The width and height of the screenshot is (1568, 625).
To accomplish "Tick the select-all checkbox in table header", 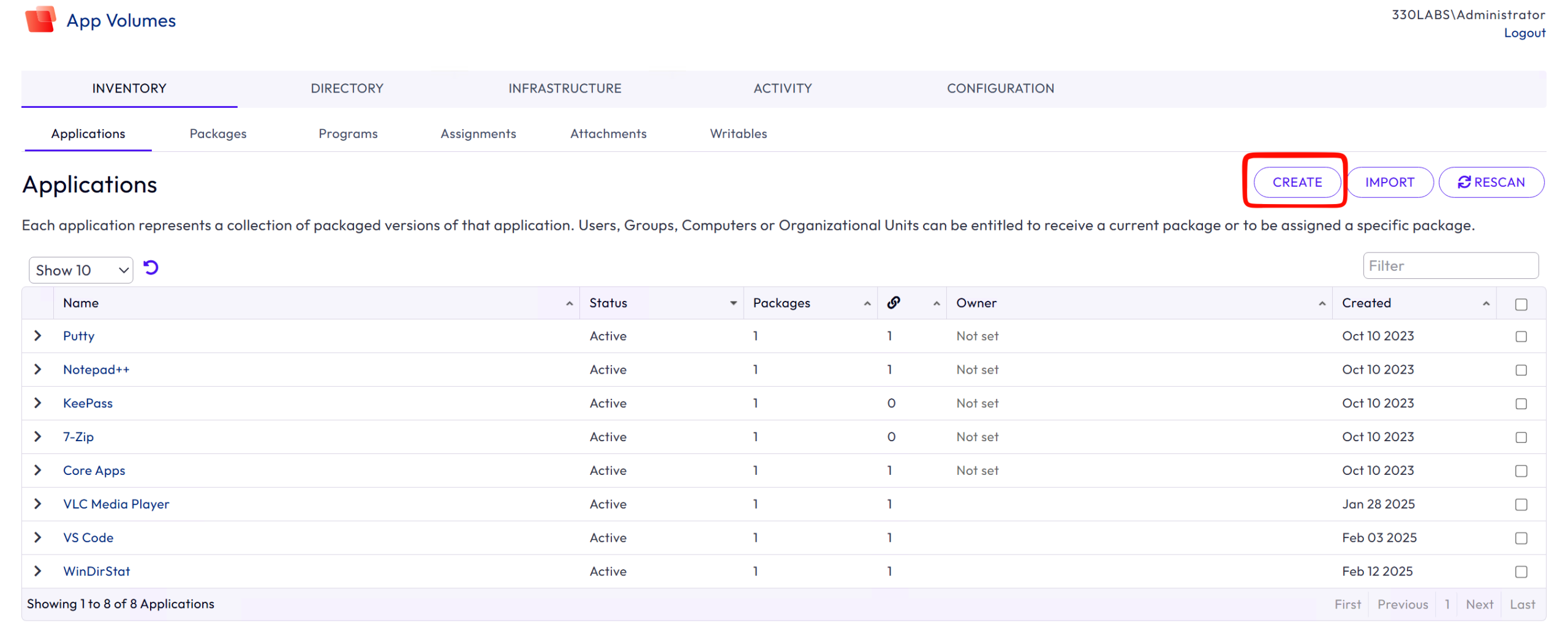I will point(1521,305).
